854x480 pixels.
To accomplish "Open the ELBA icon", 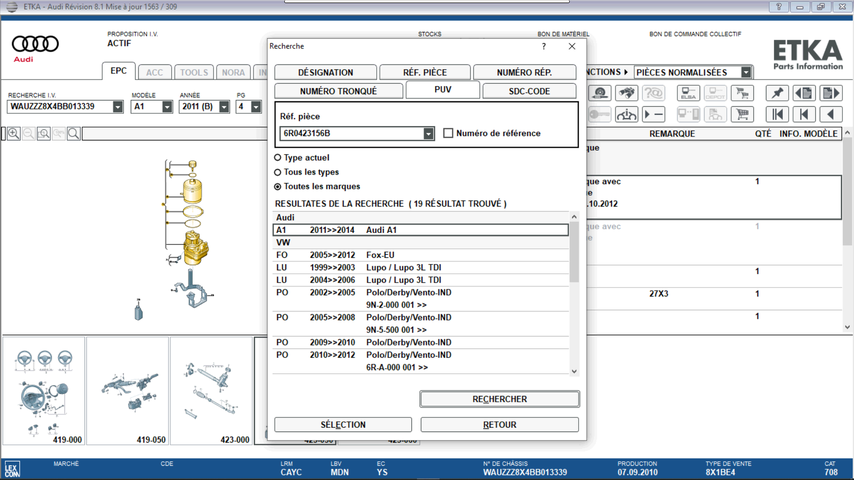I will [688, 93].
